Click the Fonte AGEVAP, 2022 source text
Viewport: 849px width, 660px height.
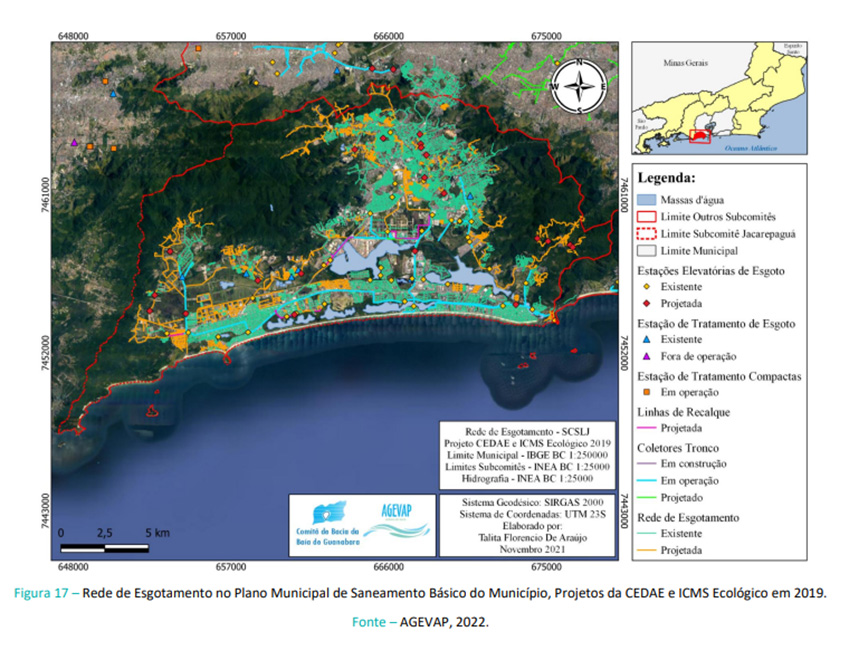(420, 622)
